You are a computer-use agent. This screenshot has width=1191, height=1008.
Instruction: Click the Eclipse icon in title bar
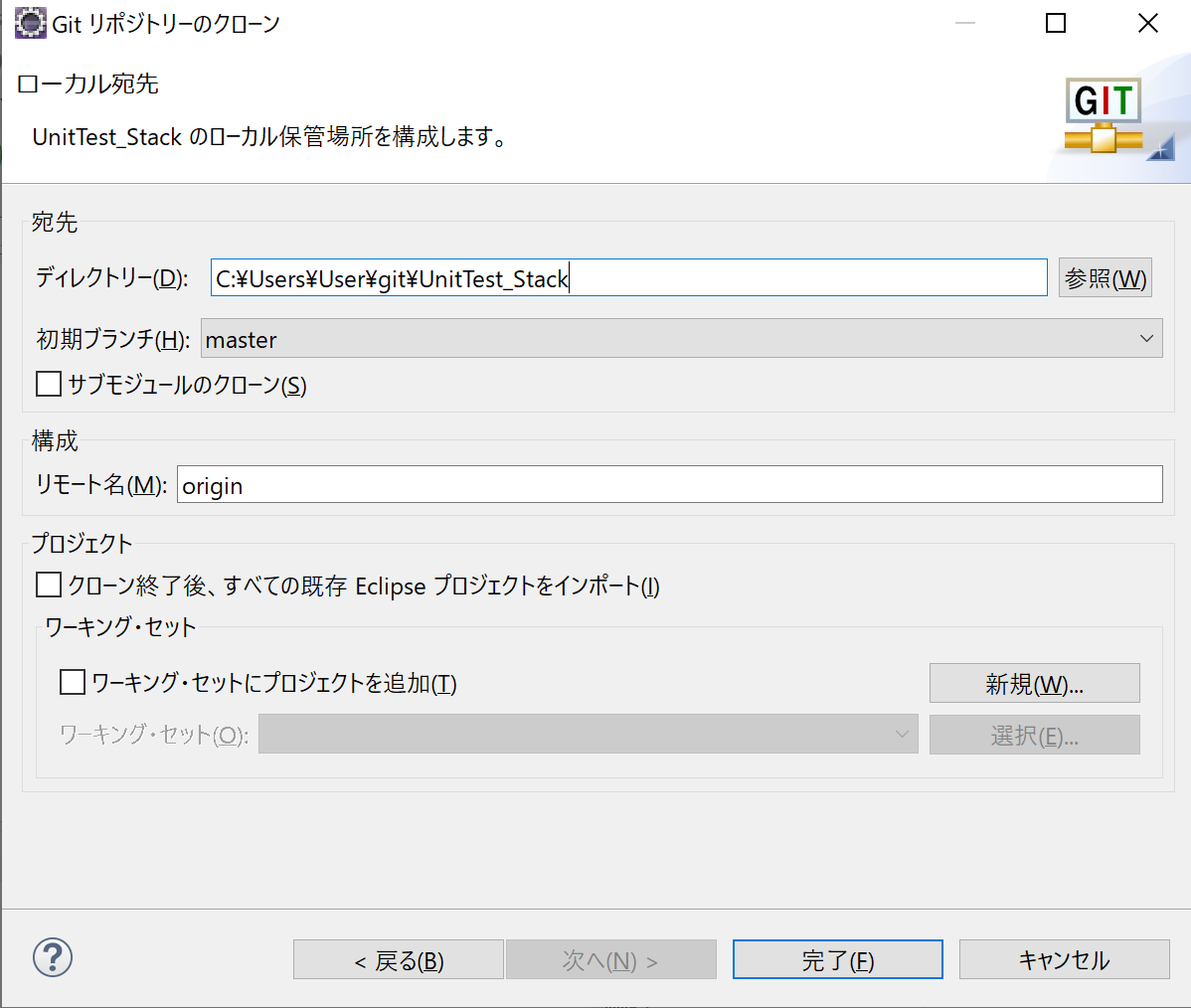(31, 23)
